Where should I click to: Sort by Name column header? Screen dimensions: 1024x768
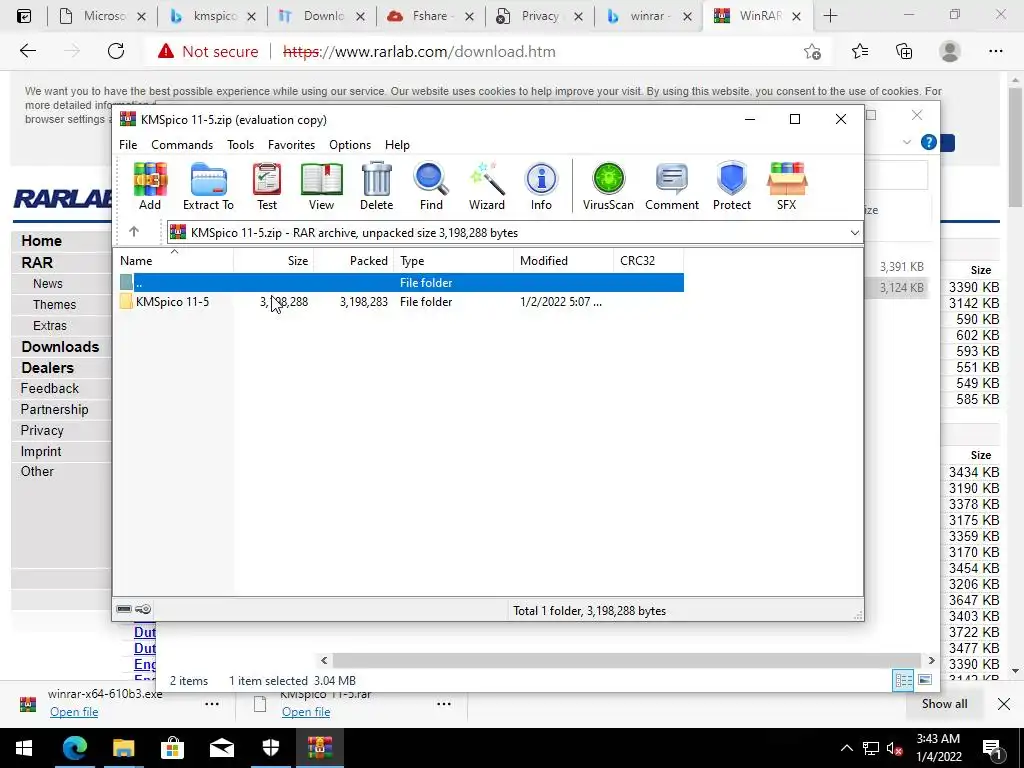(x=173, y=261)
